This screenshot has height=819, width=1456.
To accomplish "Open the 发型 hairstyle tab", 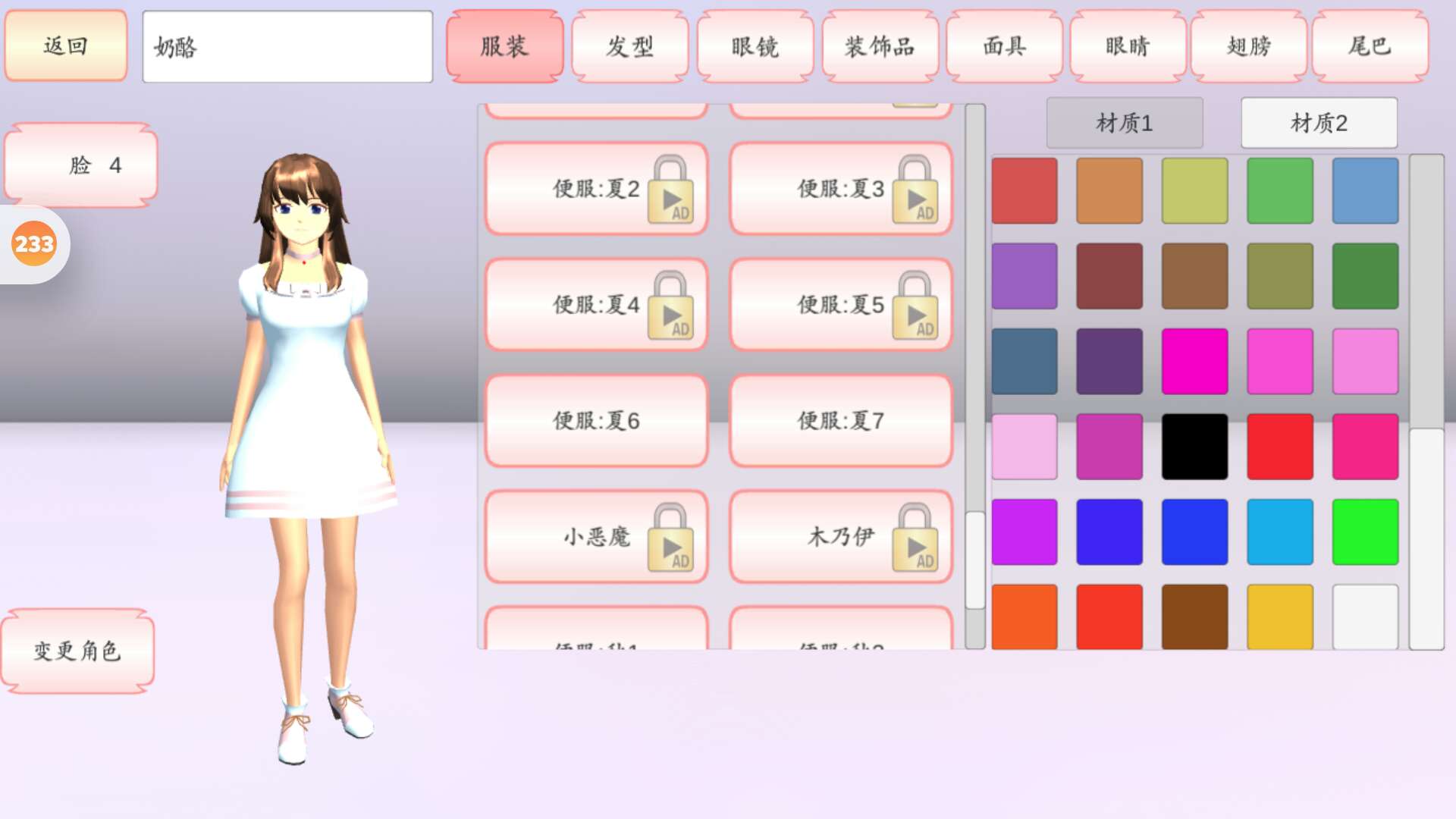I will [629, 46].
